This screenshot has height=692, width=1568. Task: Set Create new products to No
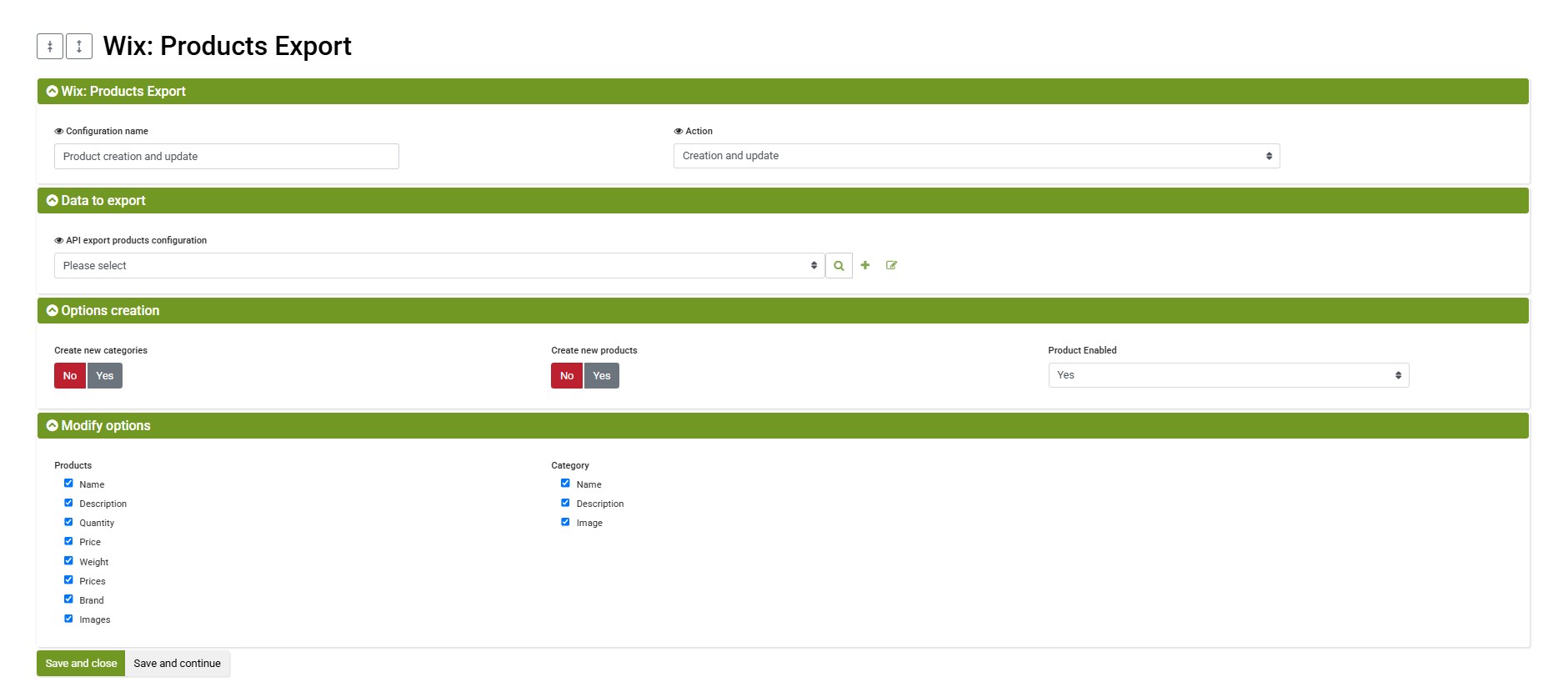click(x=567, y=375)
